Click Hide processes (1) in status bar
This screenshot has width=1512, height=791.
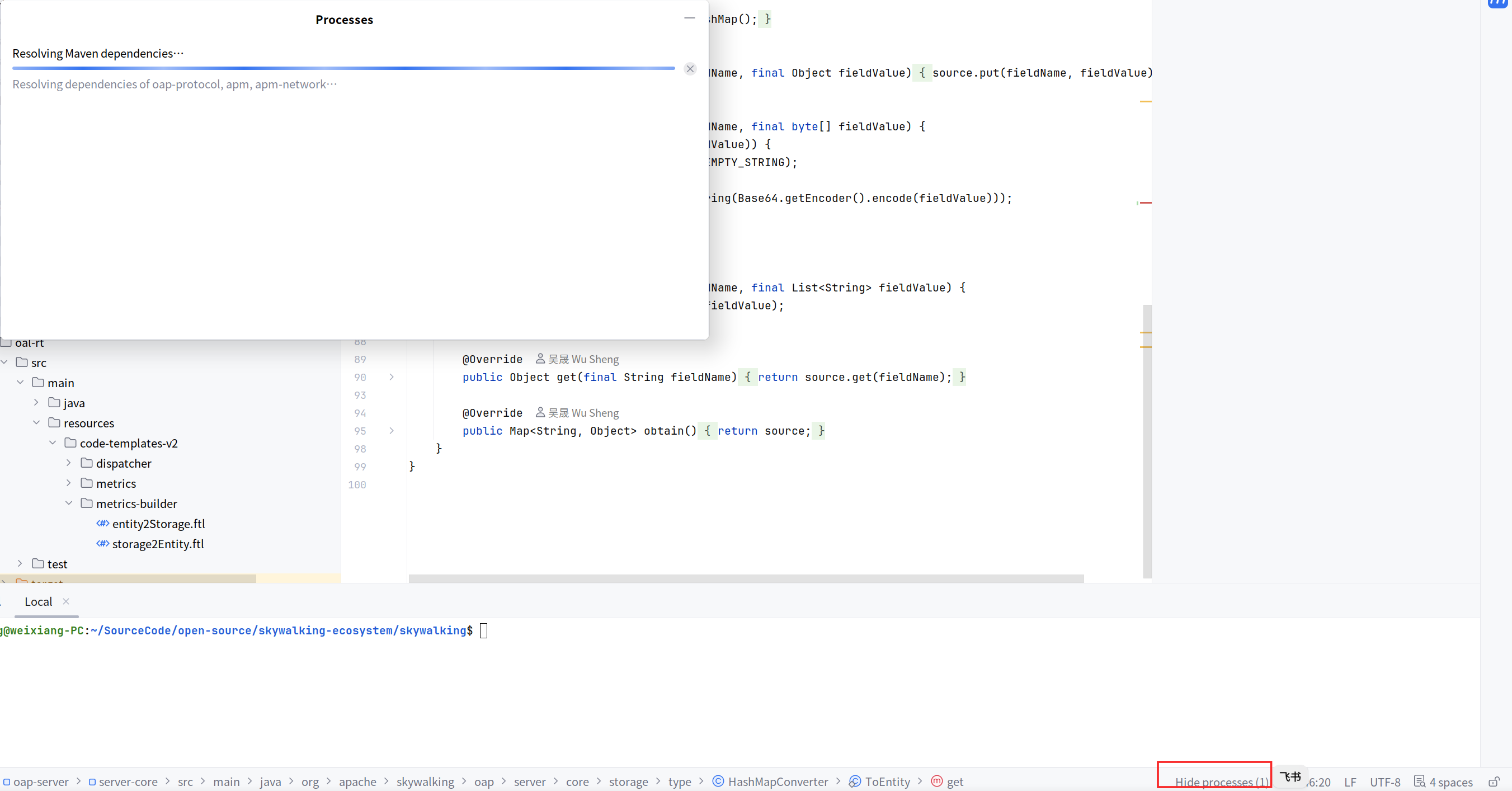pyautogui.click(x=1221, y=781)
